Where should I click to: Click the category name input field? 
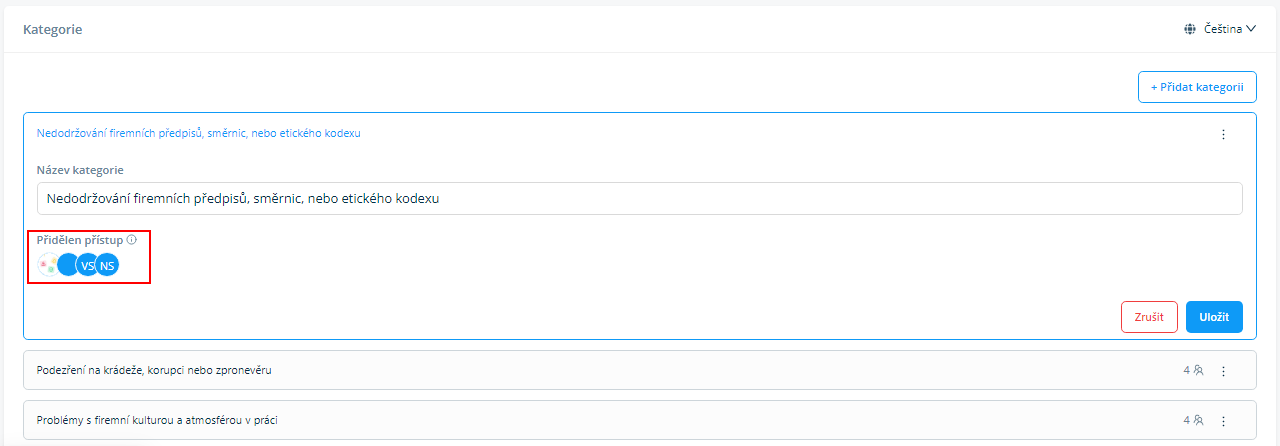640,198
